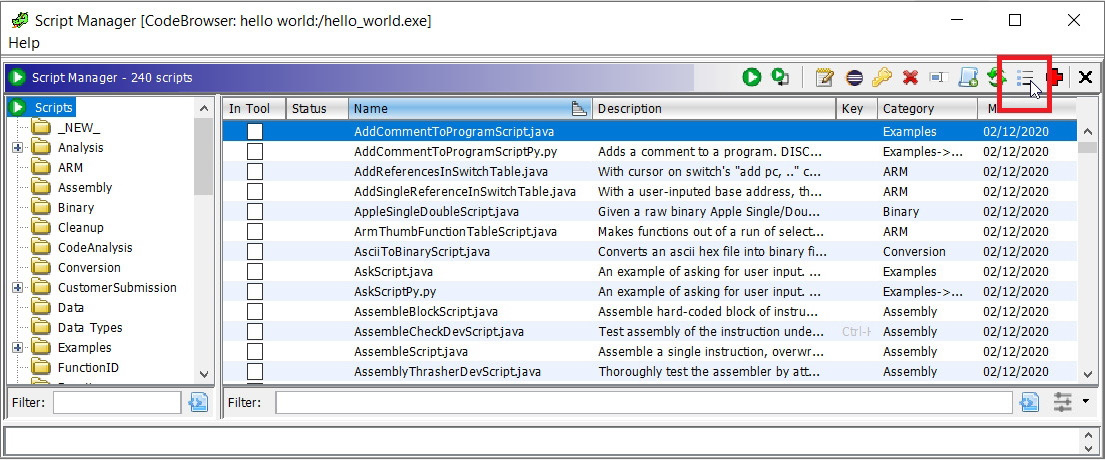Screen dimensions: 1105x460
Task: Click the Ctrl-H key binding cell
Action: (857, 332)
